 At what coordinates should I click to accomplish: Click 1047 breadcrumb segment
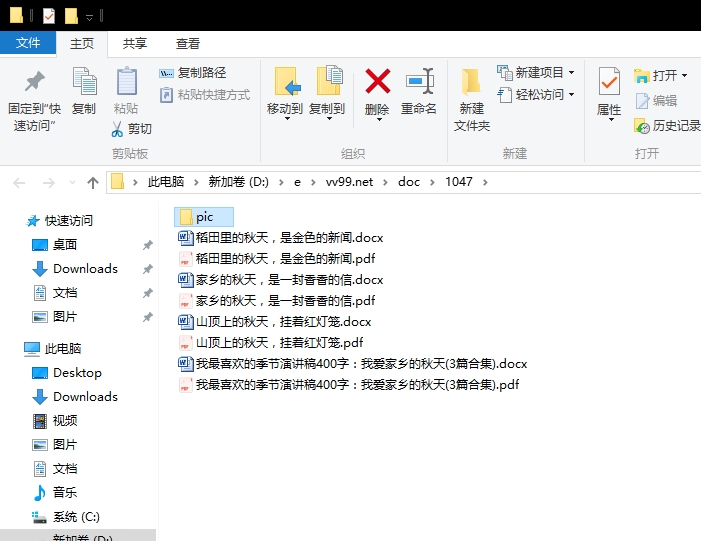[x=459, y=182]
